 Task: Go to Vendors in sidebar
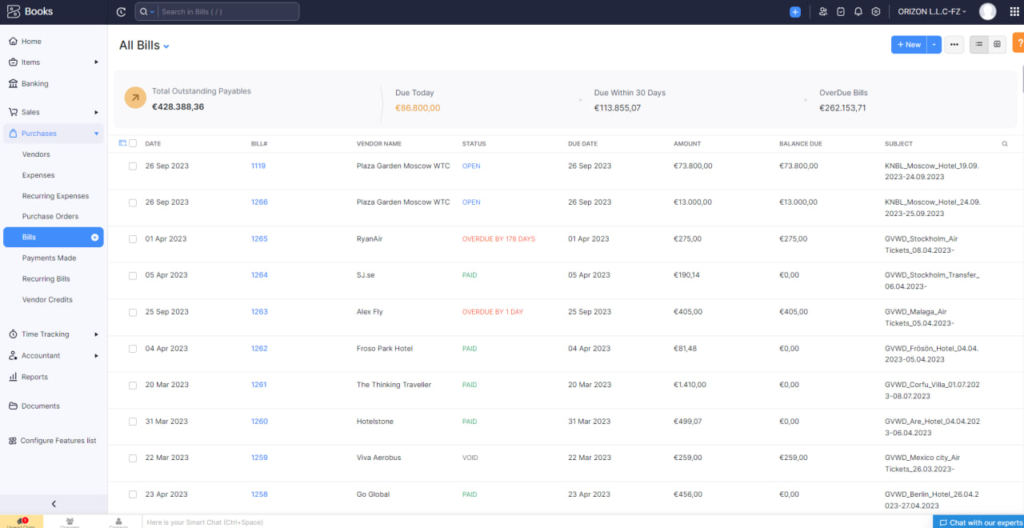(36, 154)
